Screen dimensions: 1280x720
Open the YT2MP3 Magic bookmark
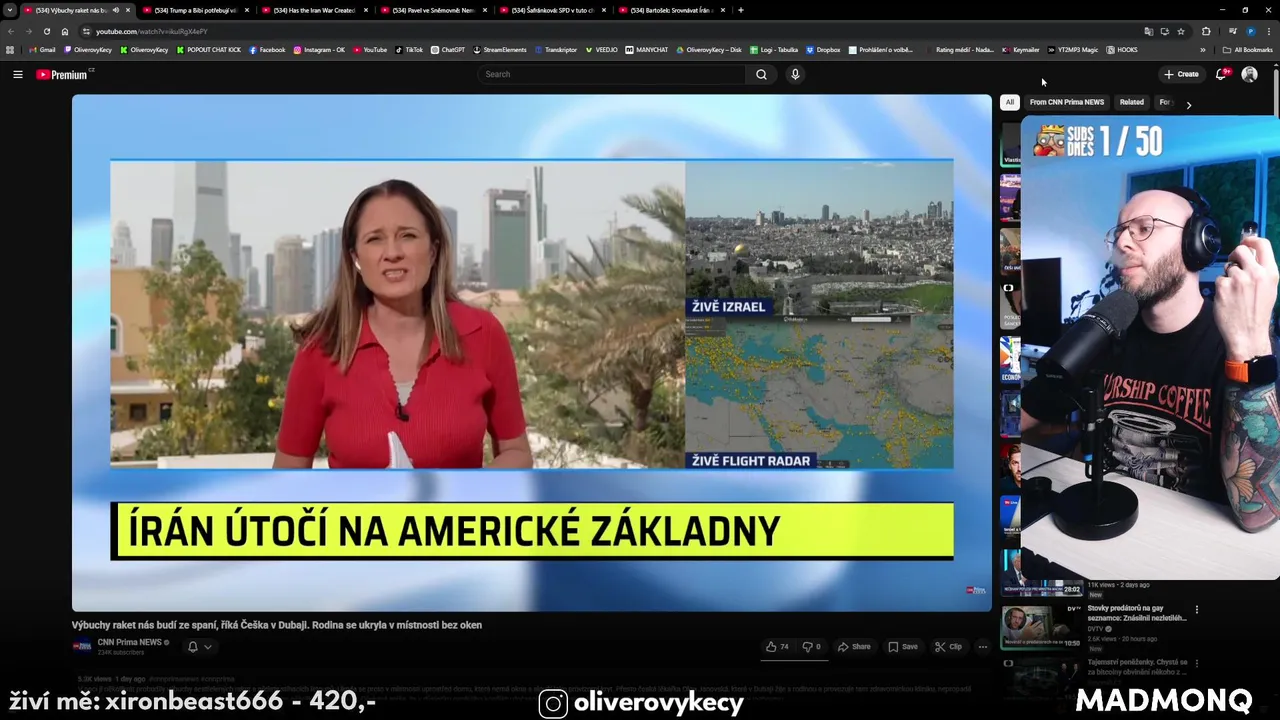point(1073,50)
